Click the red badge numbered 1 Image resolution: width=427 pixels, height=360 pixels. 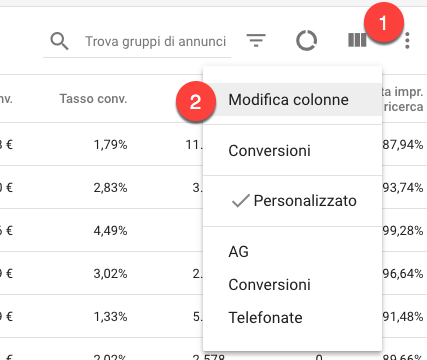(x=384, y=22)
